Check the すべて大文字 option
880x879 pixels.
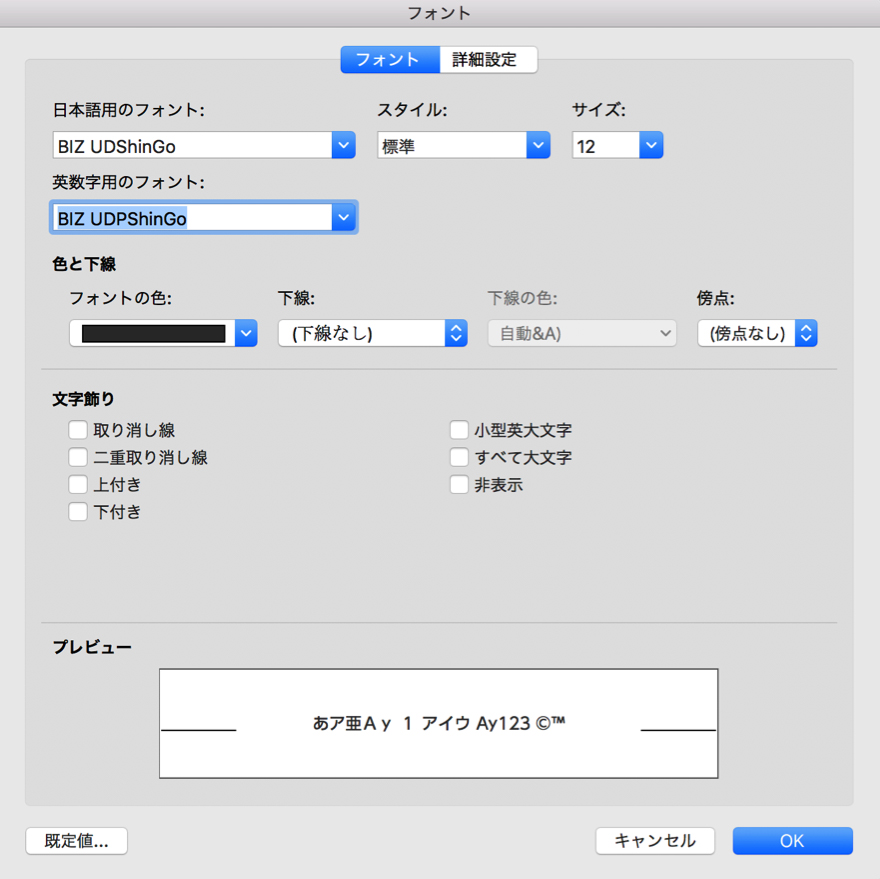pos(459,457)
